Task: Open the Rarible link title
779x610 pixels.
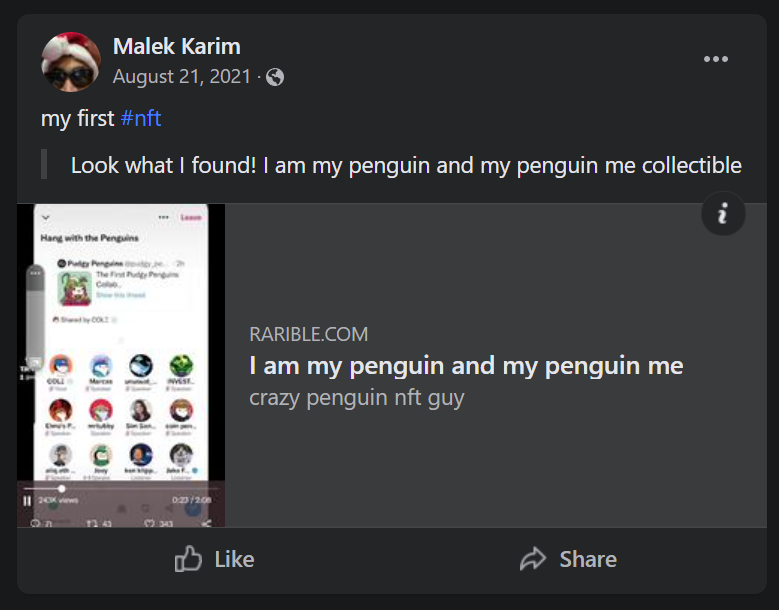Action: tap(466, 365)
